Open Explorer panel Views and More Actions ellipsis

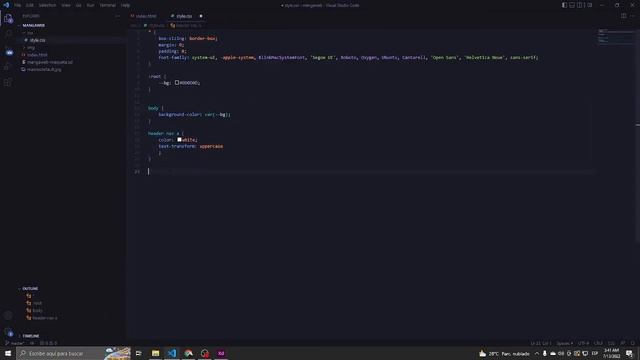point(118,16)
